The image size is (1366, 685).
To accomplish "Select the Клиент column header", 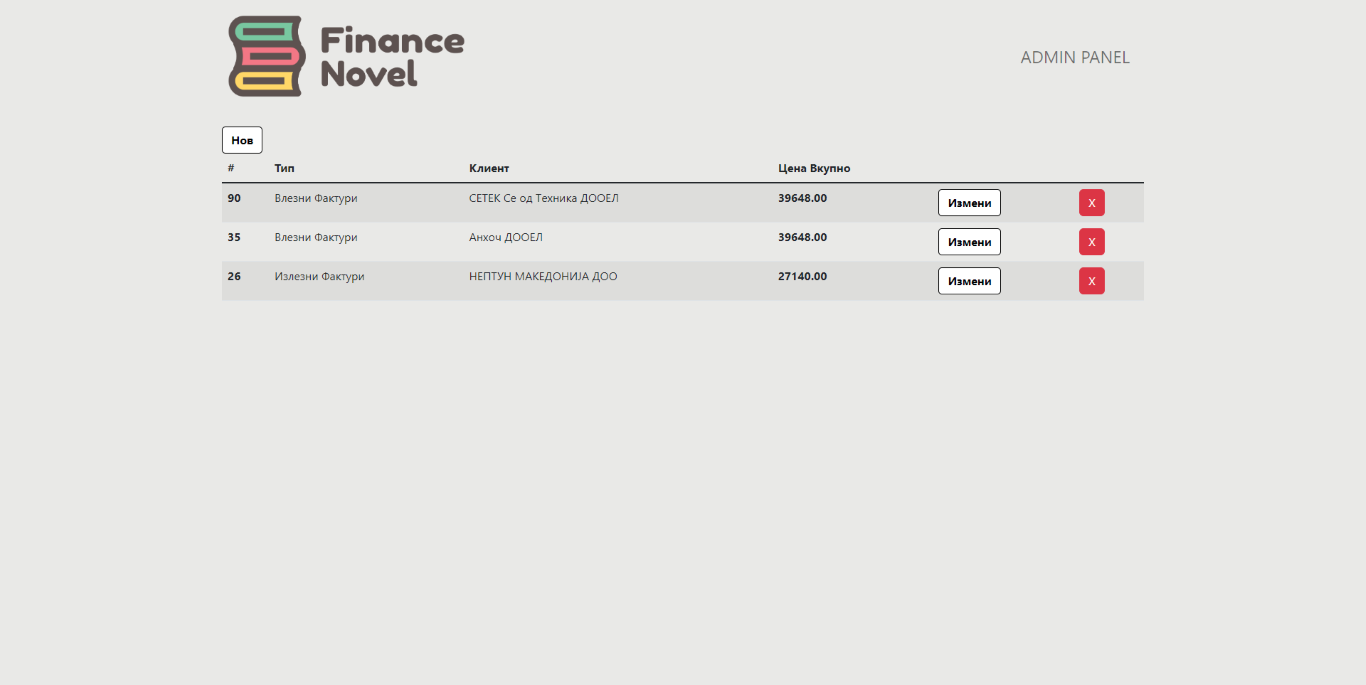I will [x=489, y=168].
